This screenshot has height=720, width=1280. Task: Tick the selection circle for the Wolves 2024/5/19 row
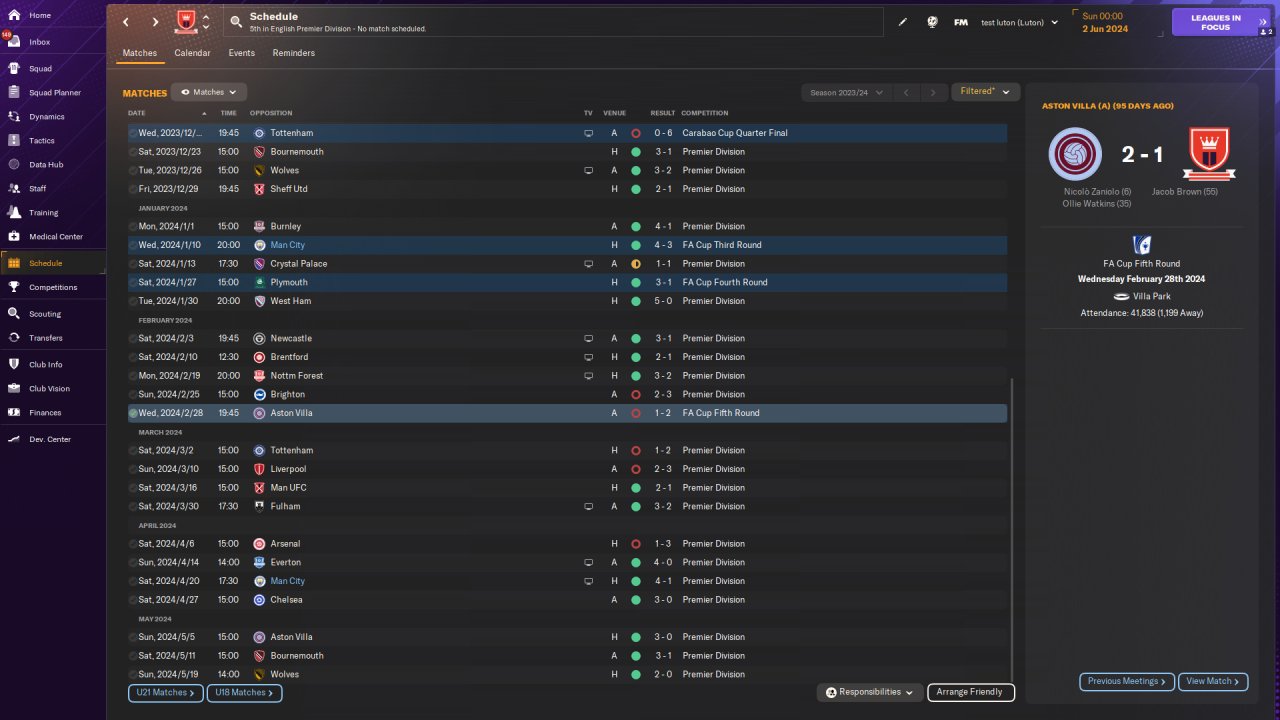point(133,675)
